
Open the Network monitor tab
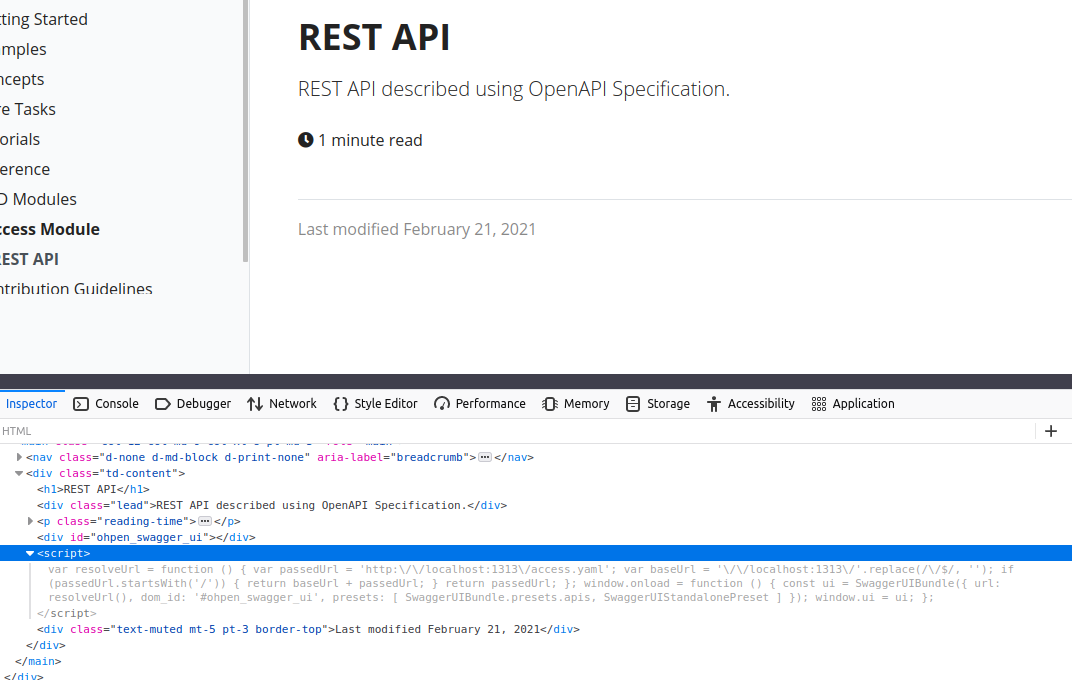pos(282,404)
